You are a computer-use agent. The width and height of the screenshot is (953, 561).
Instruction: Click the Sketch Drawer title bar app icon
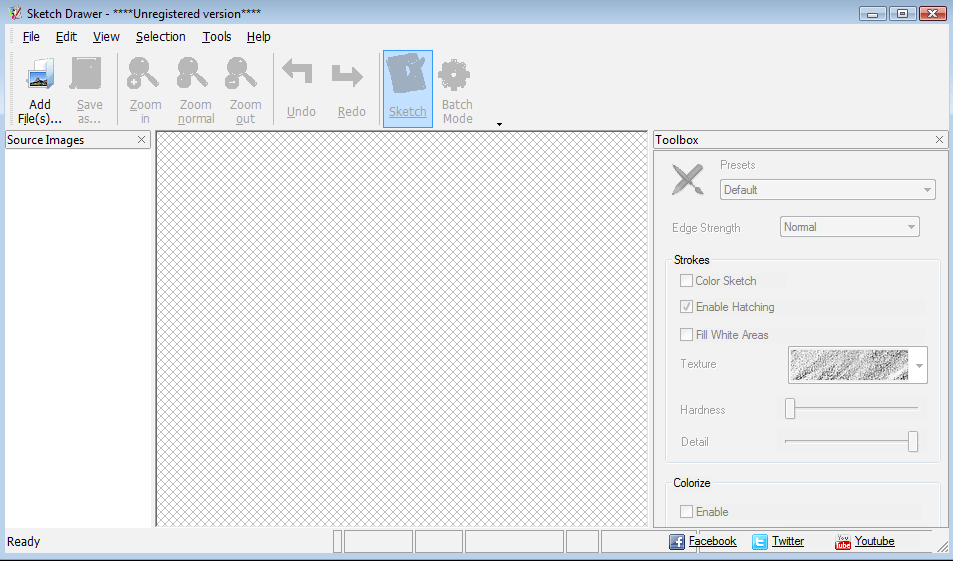[15, 13]
